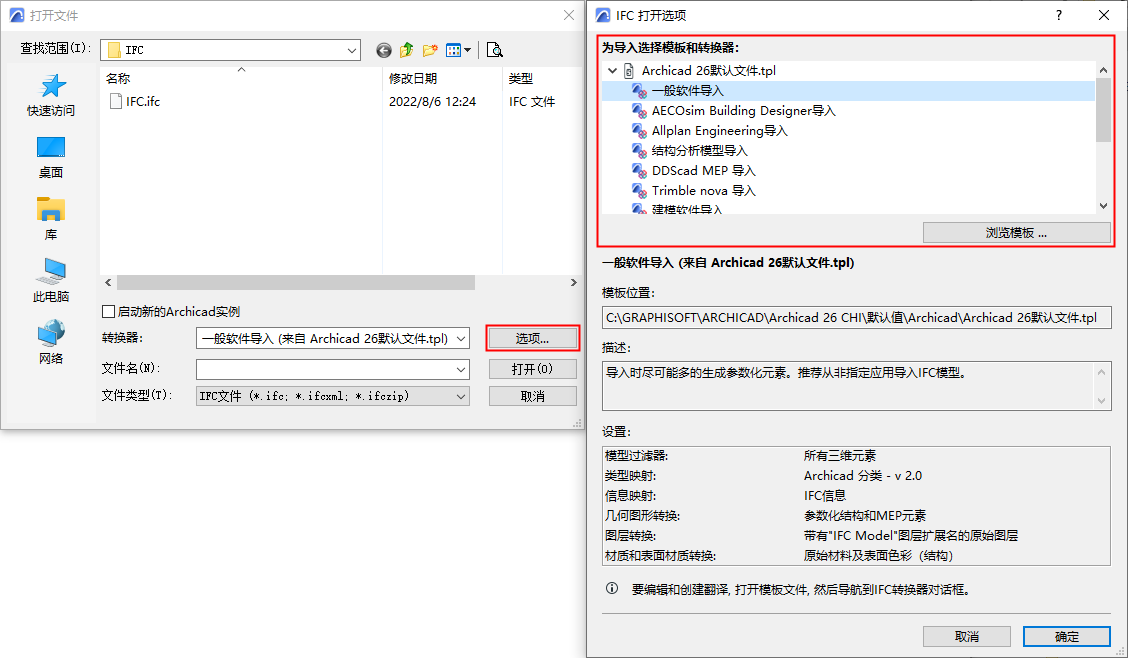Click 类型映射 value Archicad 分类 - v 2.0
Viewport: 1128px width, 658px height.
(x=863, y=475)
